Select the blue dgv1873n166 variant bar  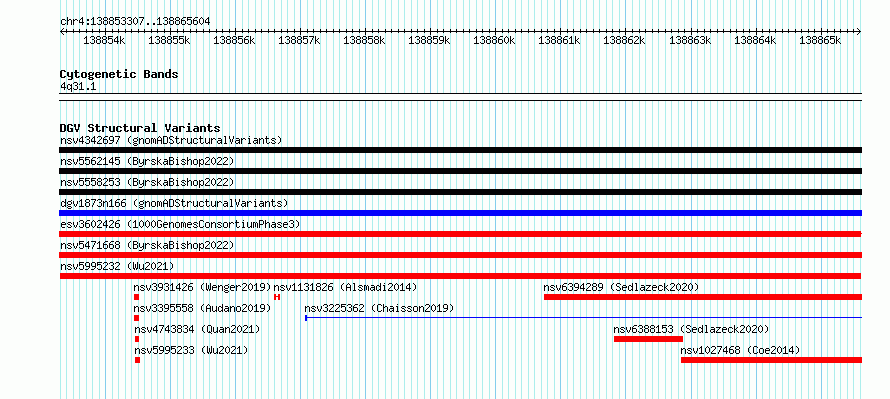point(460,213)
